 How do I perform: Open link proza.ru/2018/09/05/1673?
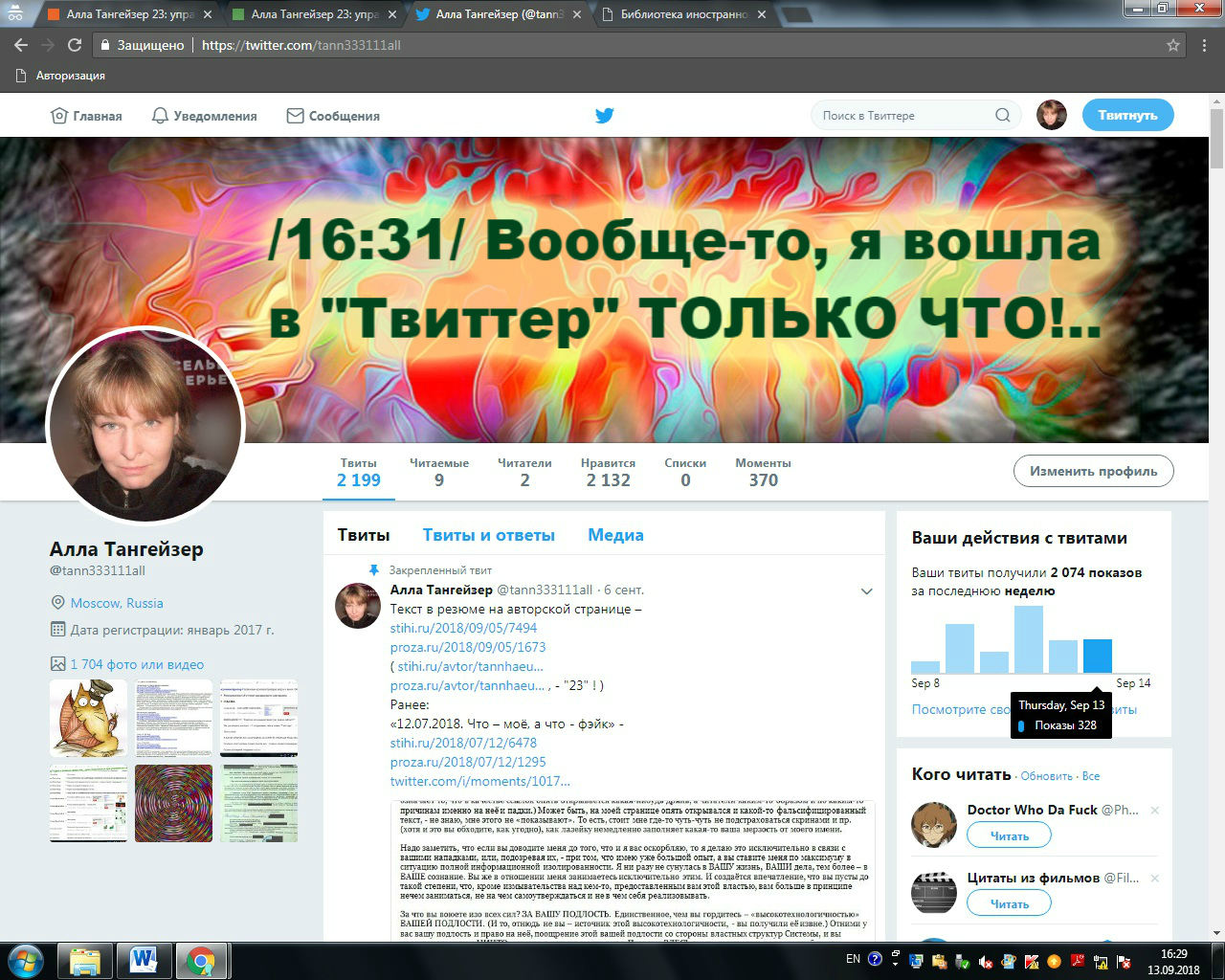[x=468, y=647]
